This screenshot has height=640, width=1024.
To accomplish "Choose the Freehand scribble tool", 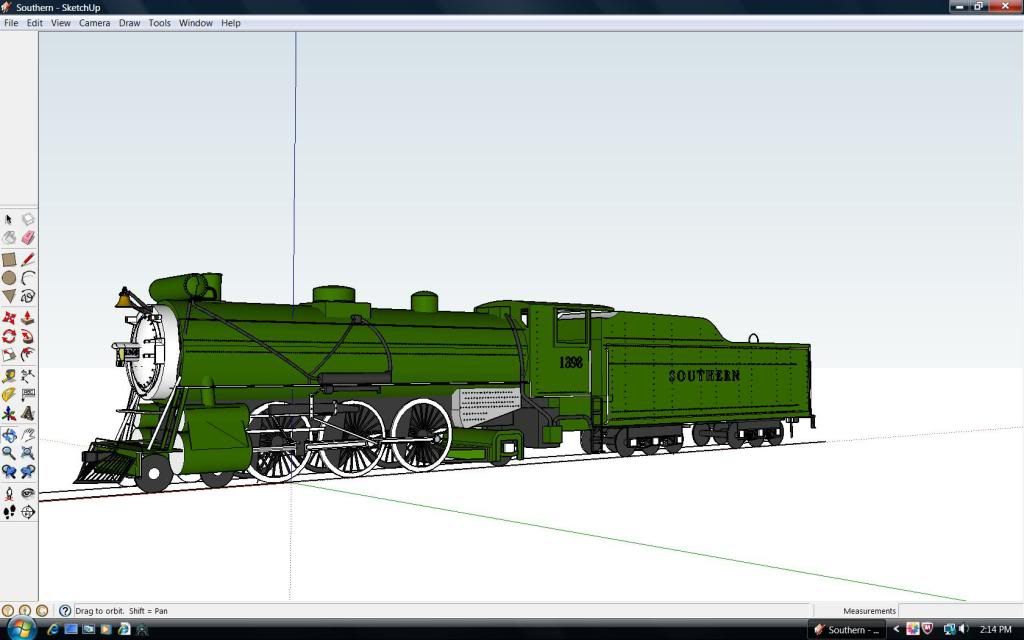I will click(x=27, y=296).
